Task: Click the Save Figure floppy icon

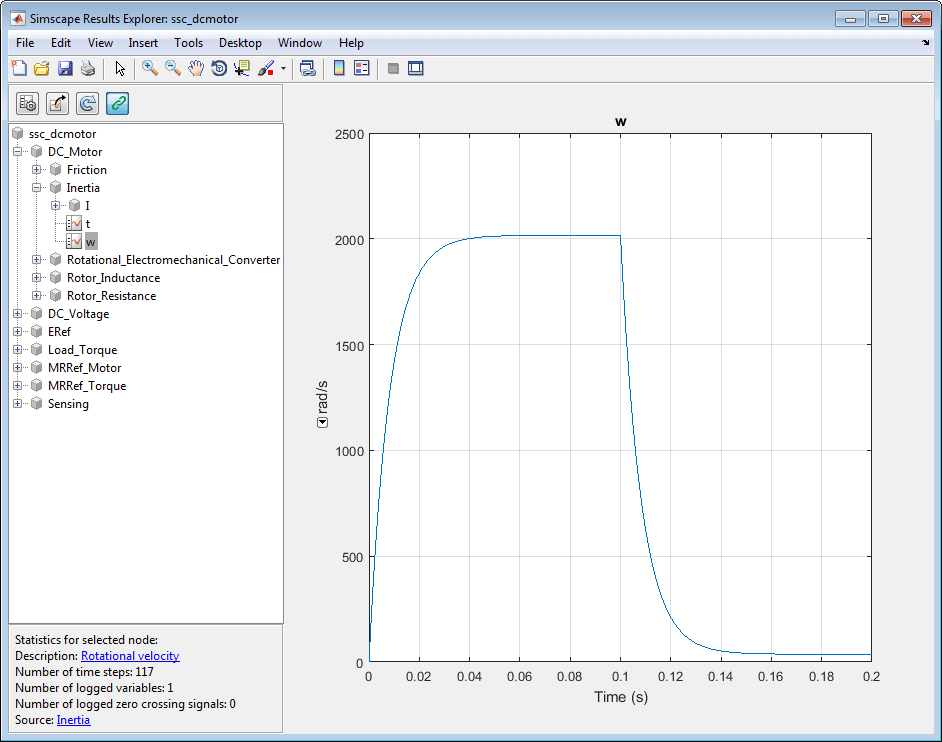Action: (x=65, y=68)
